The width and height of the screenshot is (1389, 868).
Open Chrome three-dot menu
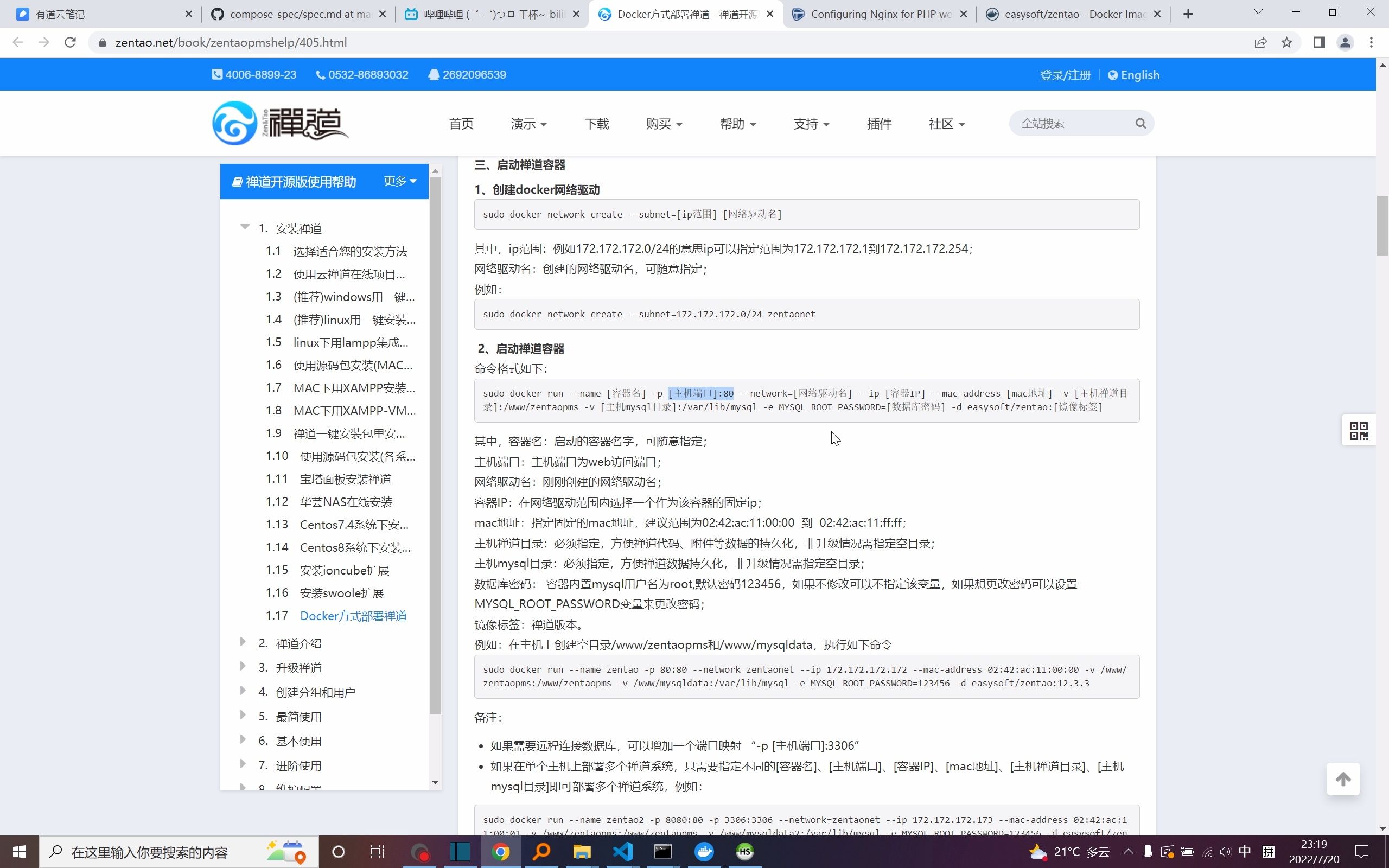pyautogui.click(x=1371, y=42)
